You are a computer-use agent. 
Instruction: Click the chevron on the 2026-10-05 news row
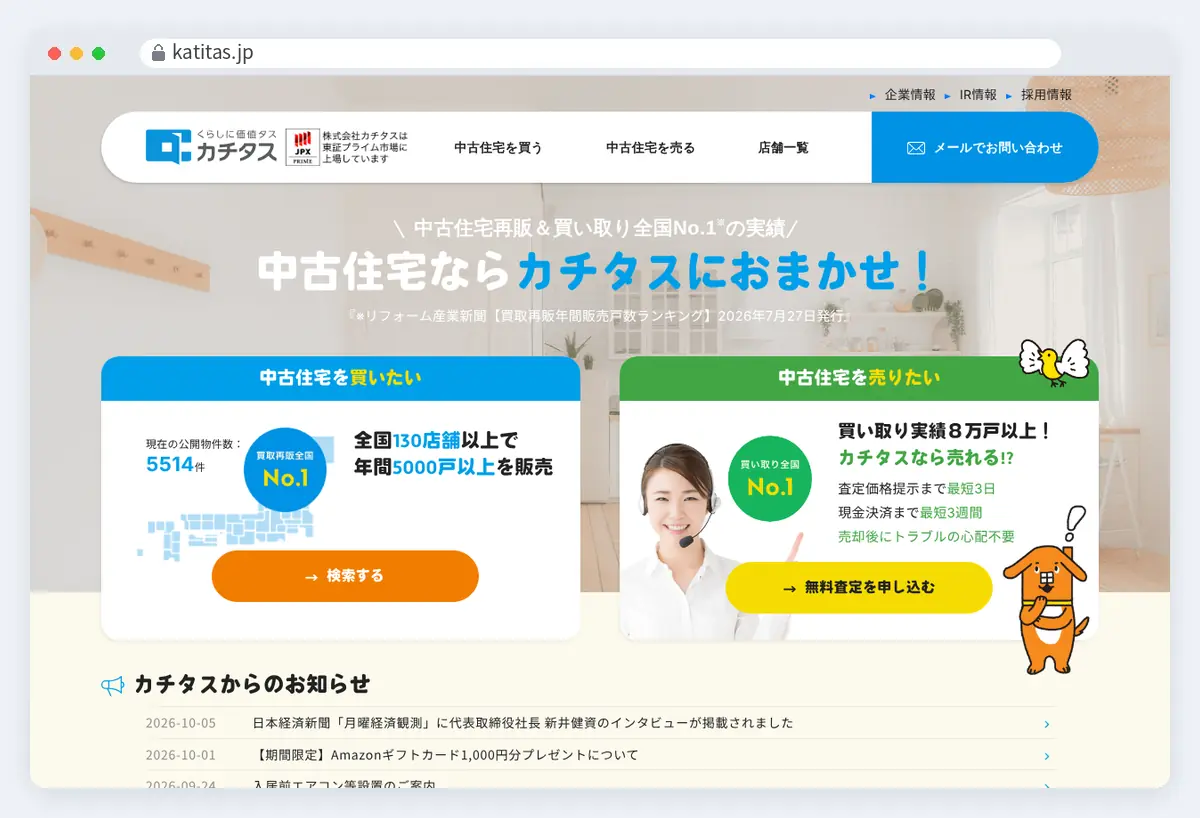1047,724
